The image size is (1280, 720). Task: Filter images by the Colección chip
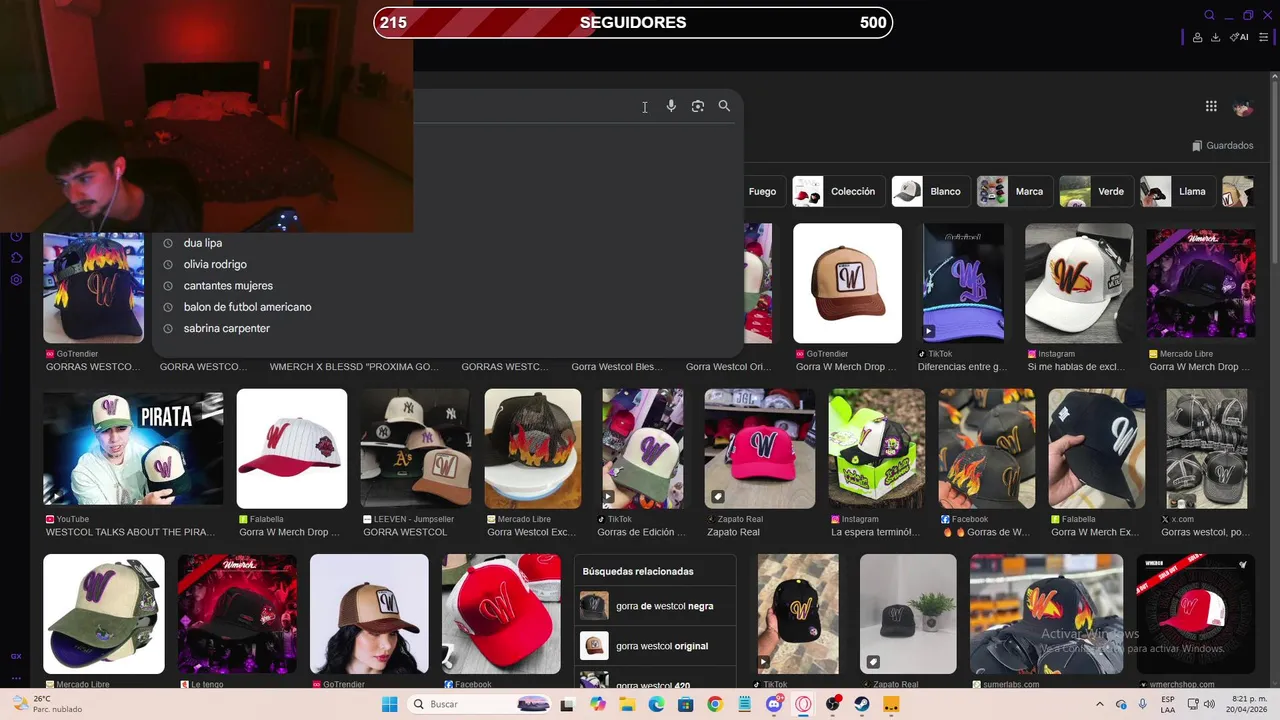pos(837,191)
